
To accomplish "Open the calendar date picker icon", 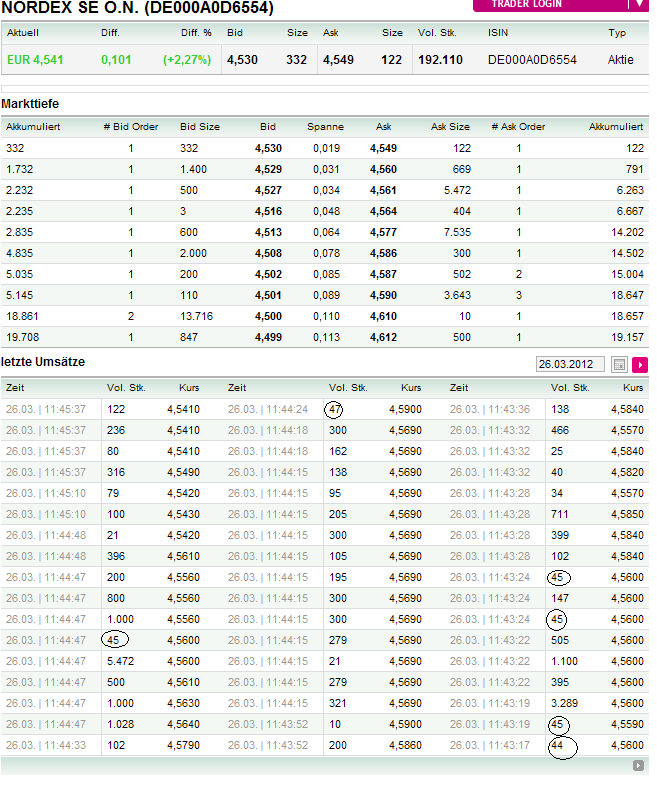I will pos(620,365).
